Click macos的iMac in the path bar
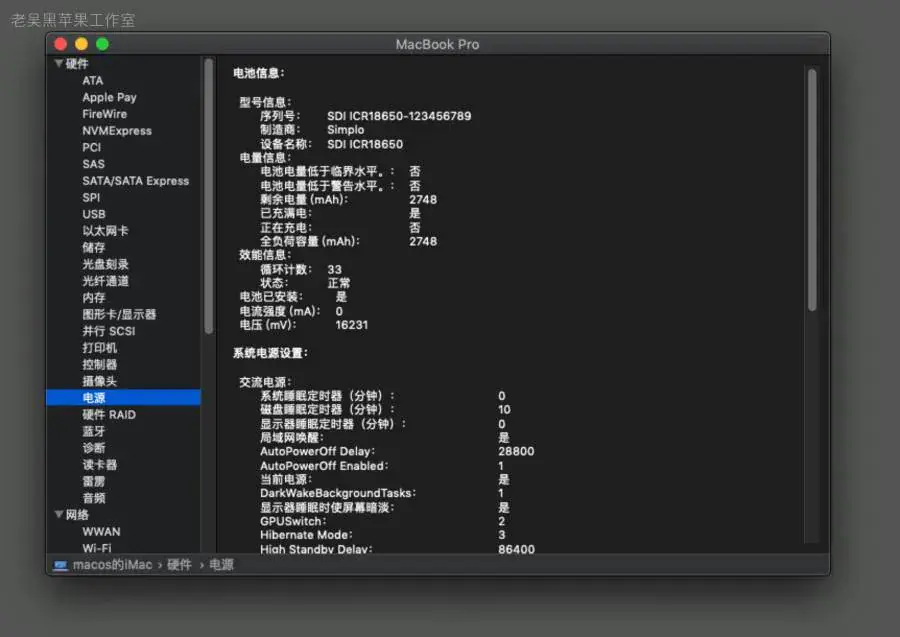The width and height of the screenshot is (900, 637). click(x=112, y=565)
